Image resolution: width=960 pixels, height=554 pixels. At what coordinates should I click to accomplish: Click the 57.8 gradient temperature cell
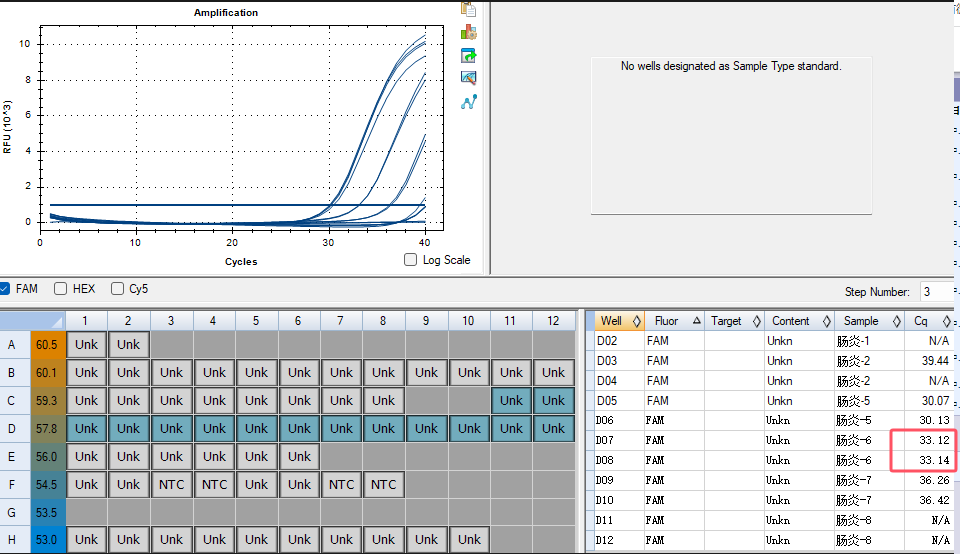47,429
